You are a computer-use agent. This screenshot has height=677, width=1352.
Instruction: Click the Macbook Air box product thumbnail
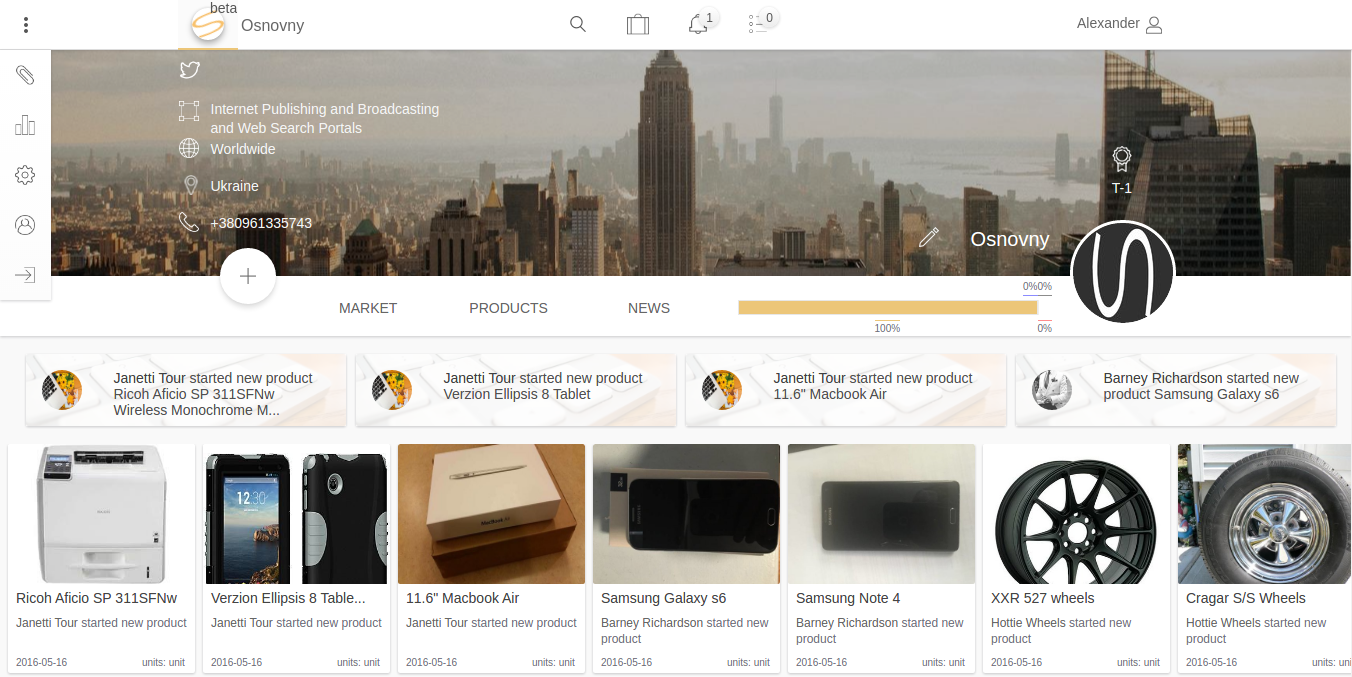[491, 514]
